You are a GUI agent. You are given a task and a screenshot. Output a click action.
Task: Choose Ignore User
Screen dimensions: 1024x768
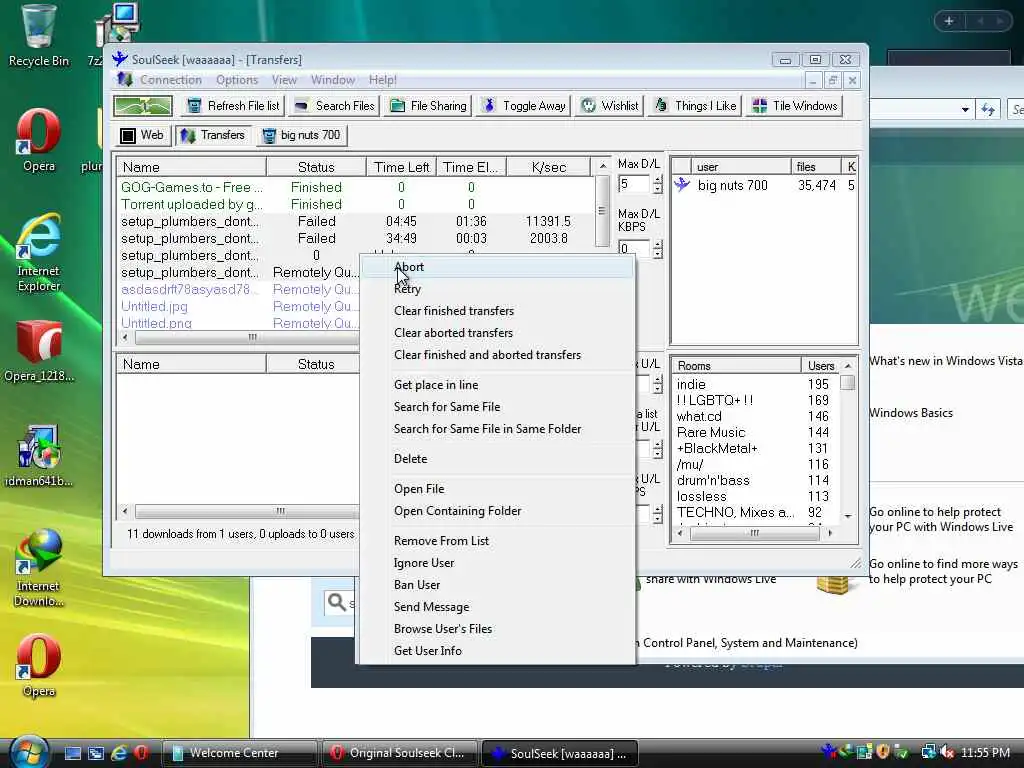497,563
